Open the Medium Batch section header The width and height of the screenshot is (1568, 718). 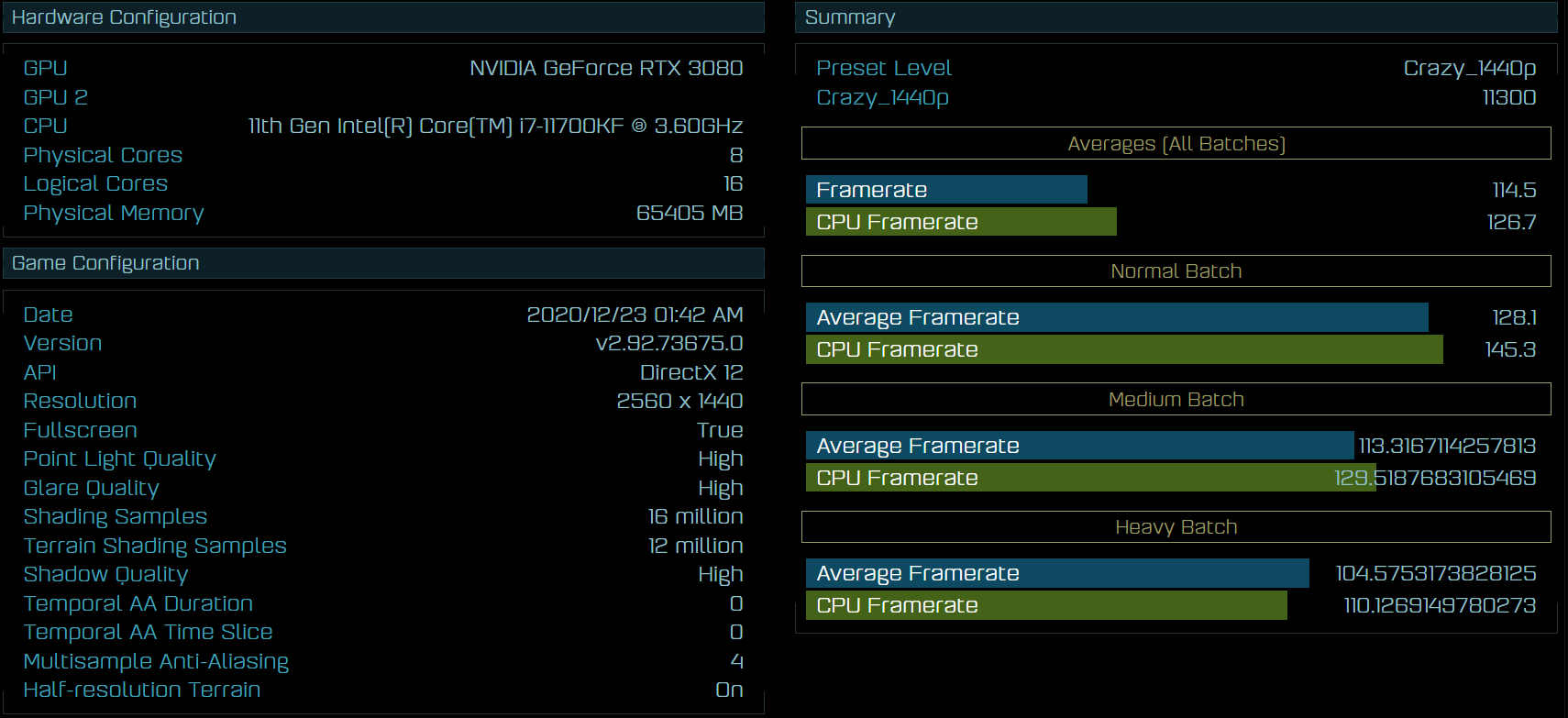point(1176,400)
